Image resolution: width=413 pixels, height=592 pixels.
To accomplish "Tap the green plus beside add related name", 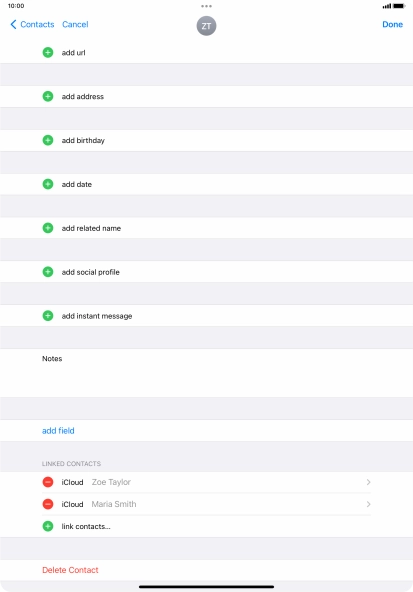I will 48,228.
